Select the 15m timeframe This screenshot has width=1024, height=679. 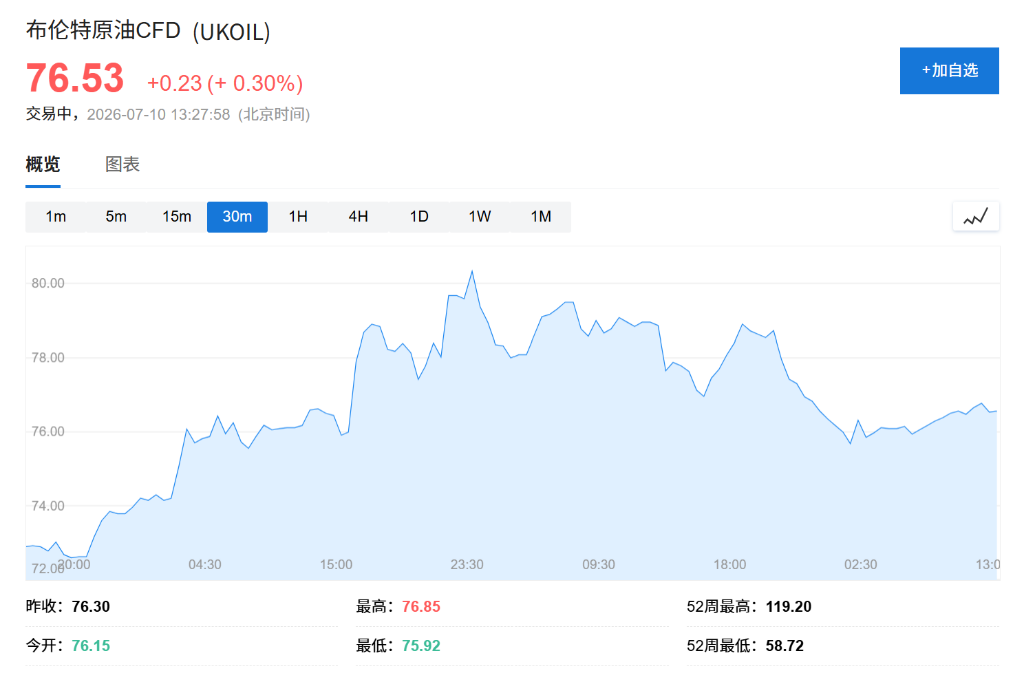coord(177,217)
